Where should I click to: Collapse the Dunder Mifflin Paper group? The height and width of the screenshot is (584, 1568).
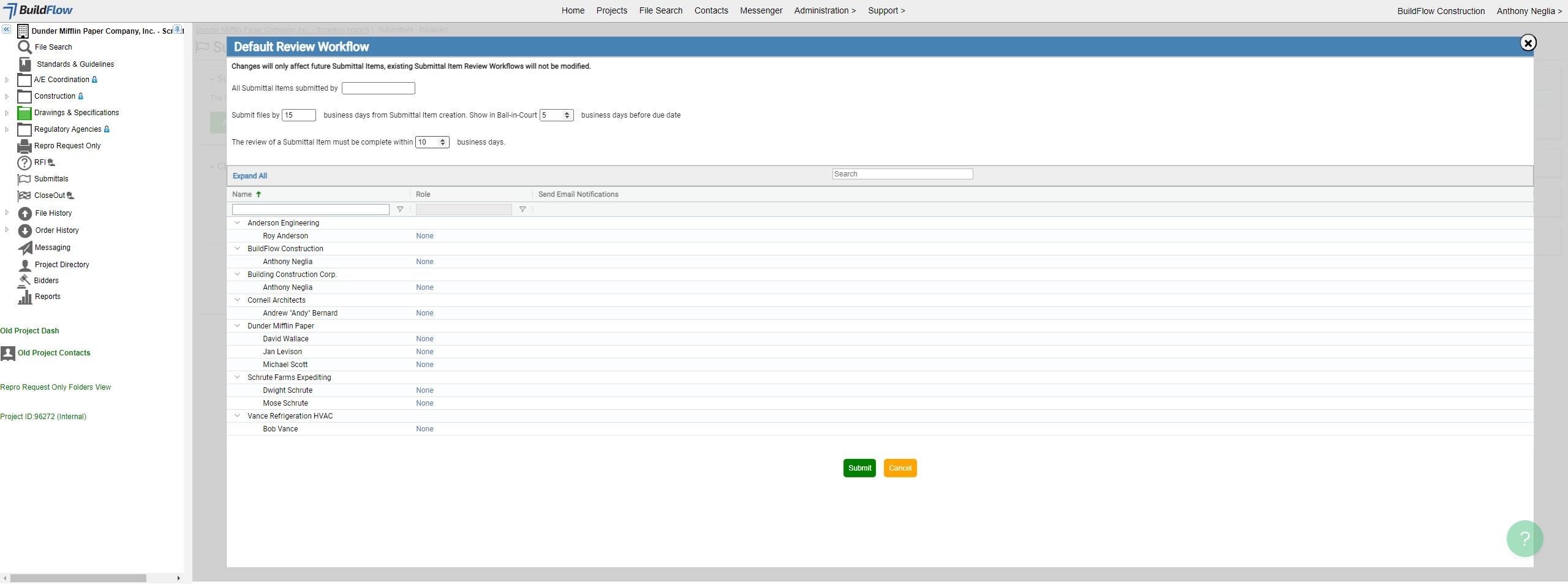[x=238, y=326]
